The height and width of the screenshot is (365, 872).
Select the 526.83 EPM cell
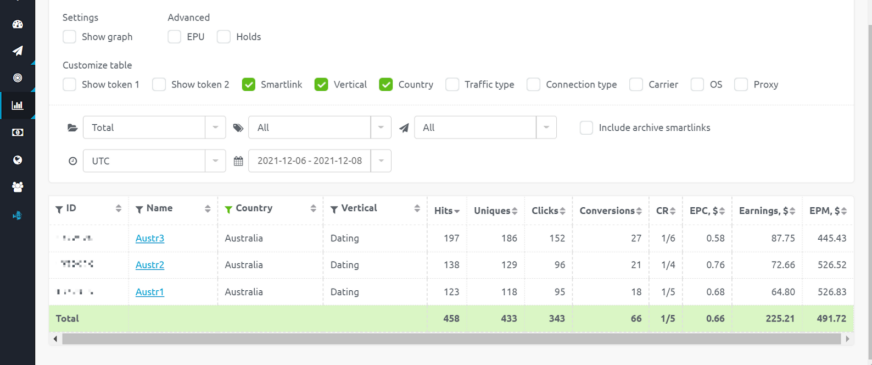828,292
